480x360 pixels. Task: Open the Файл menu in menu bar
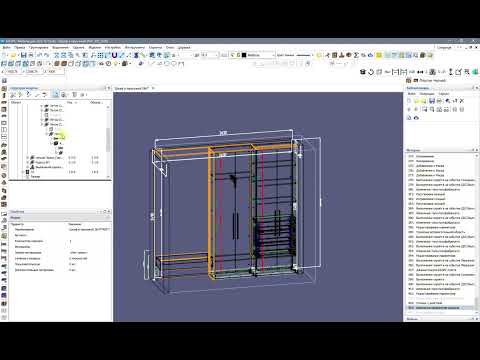click(x=6, y=47)
